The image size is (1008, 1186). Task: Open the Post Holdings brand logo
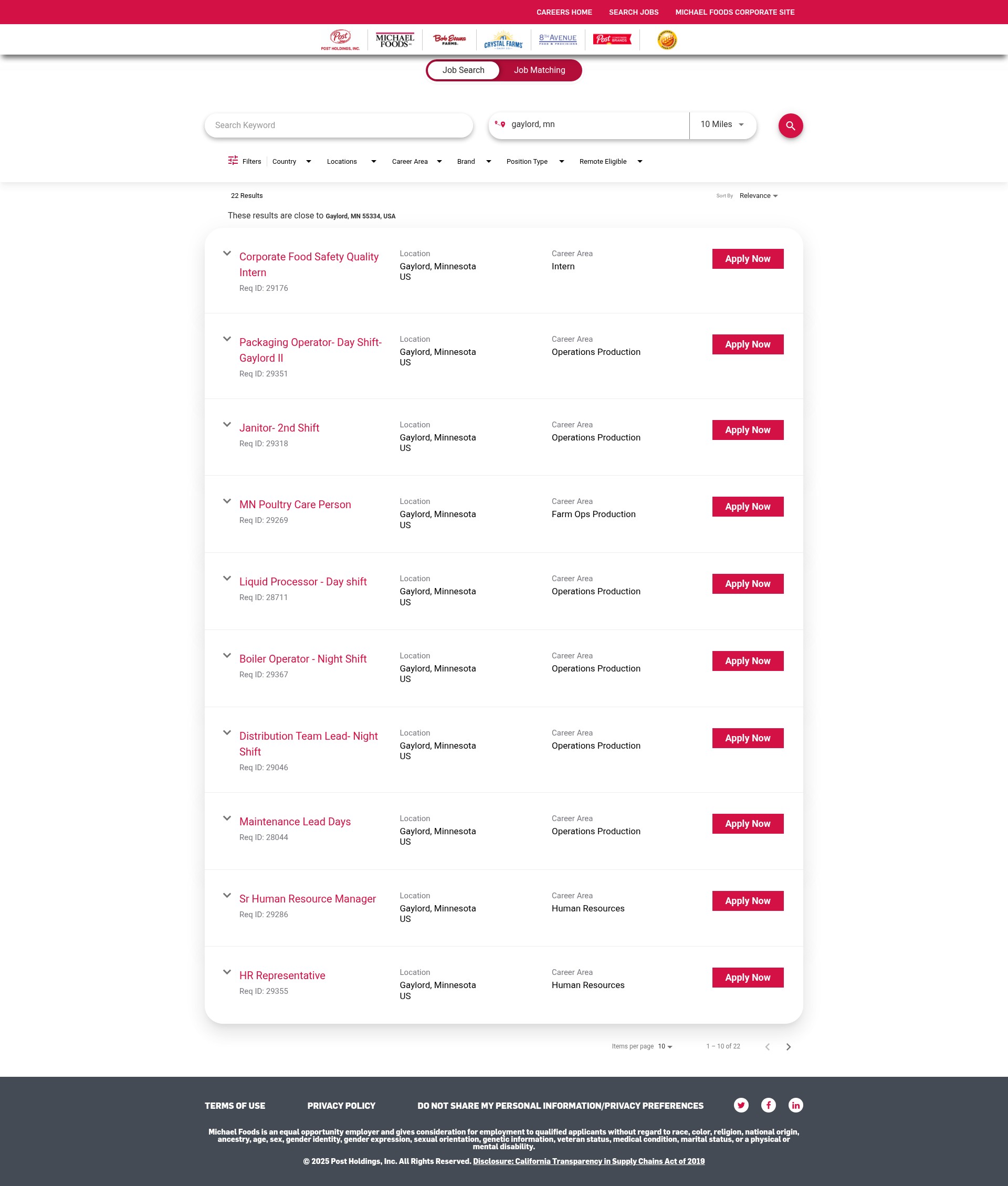pos(340,40)
